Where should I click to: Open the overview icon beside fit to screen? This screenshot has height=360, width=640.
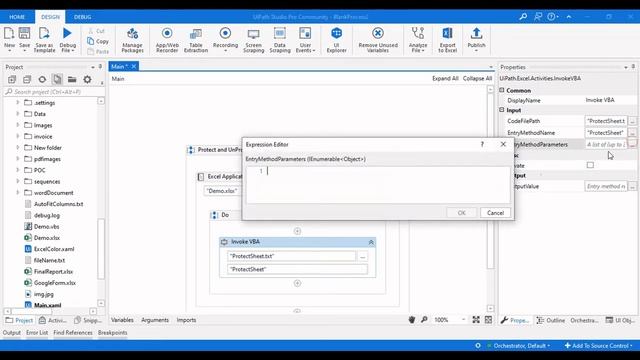pyautogui.click(x=488, y=320)
